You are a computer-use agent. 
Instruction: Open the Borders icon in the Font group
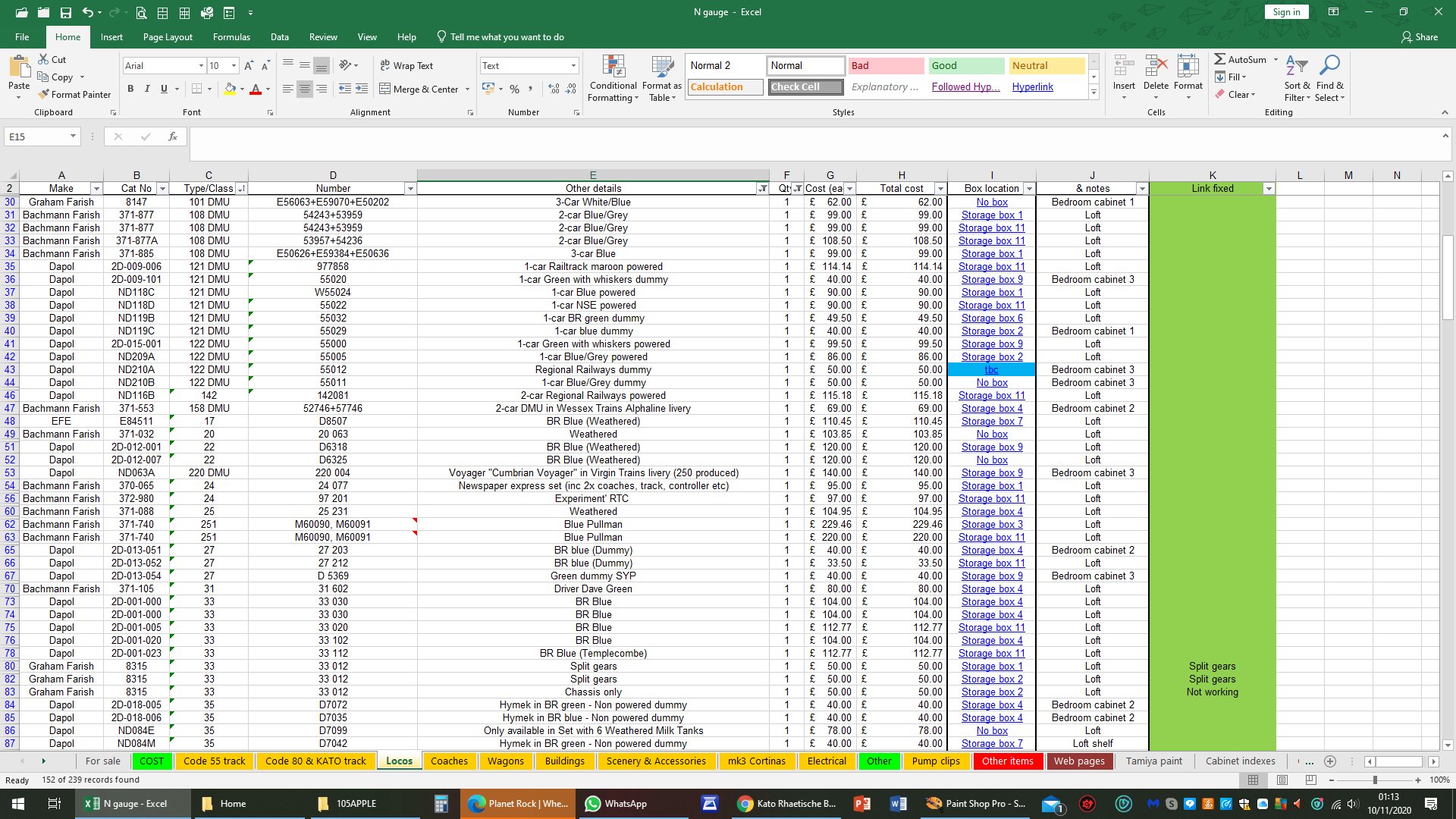(196, 89)
